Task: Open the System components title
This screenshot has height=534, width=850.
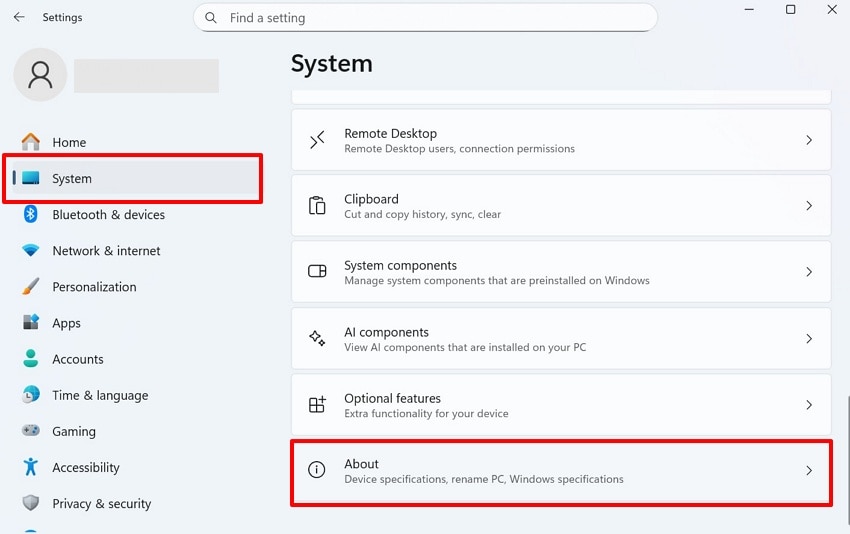Action: click(401, 265)
